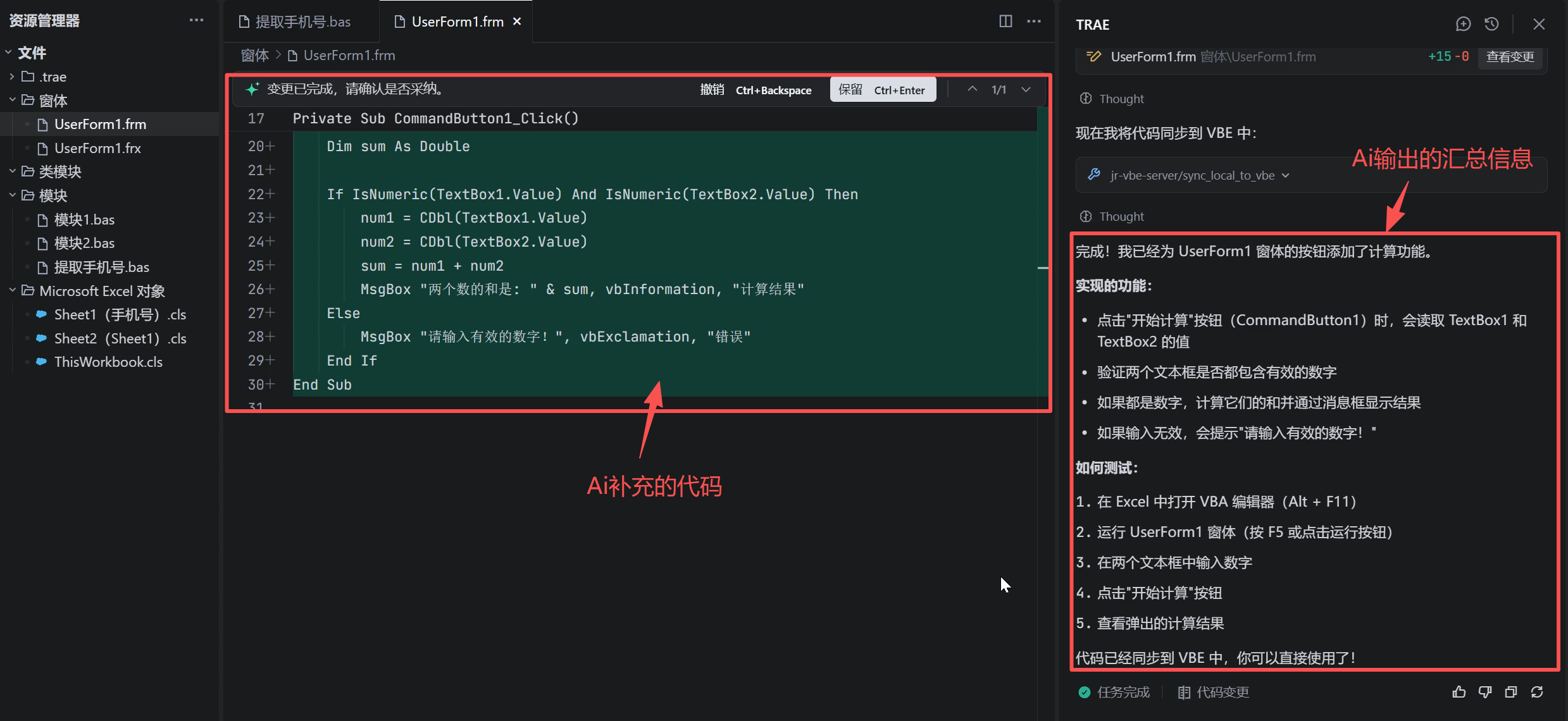The height and width of the screenshot is (721, 1568).
Task: Toggle split editor layout icon
Action: tap(1005, 22)
